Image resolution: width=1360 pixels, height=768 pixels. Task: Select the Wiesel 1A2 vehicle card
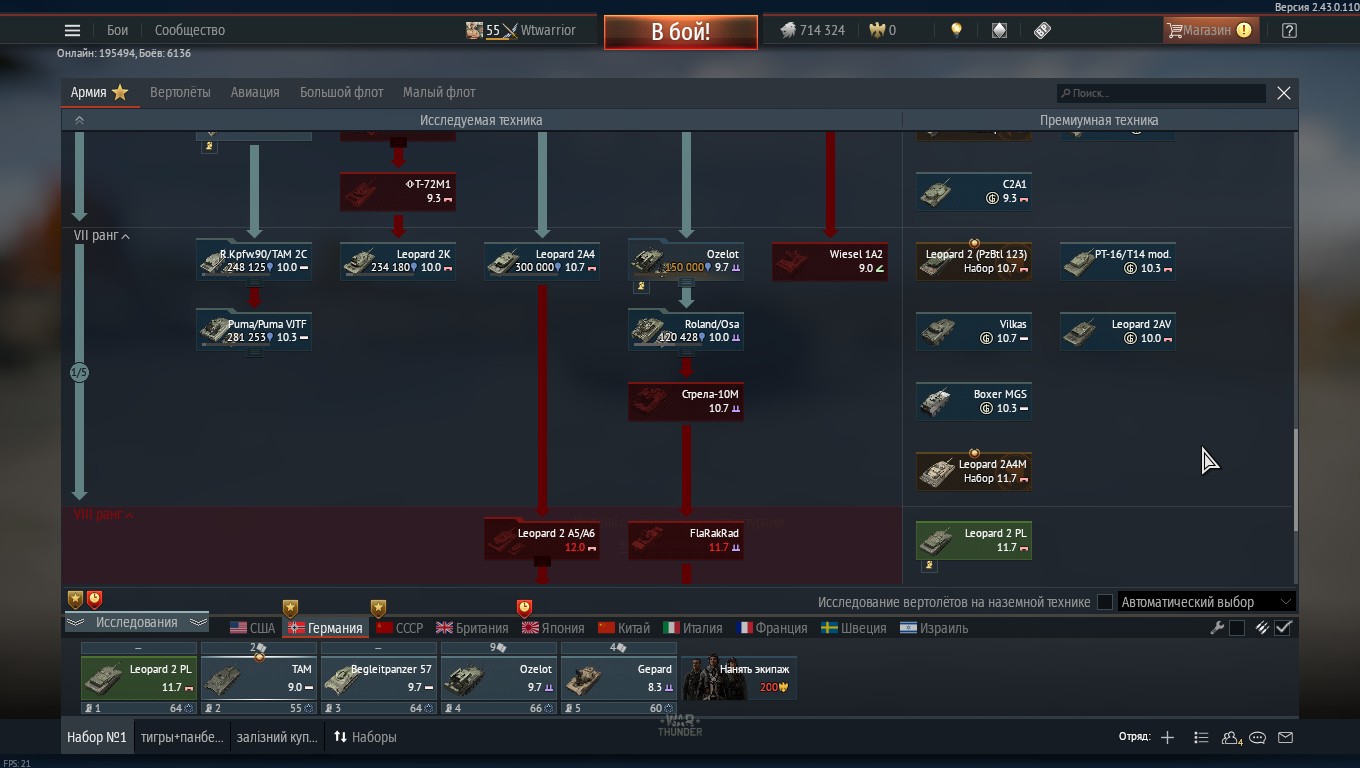coord(830,261)
